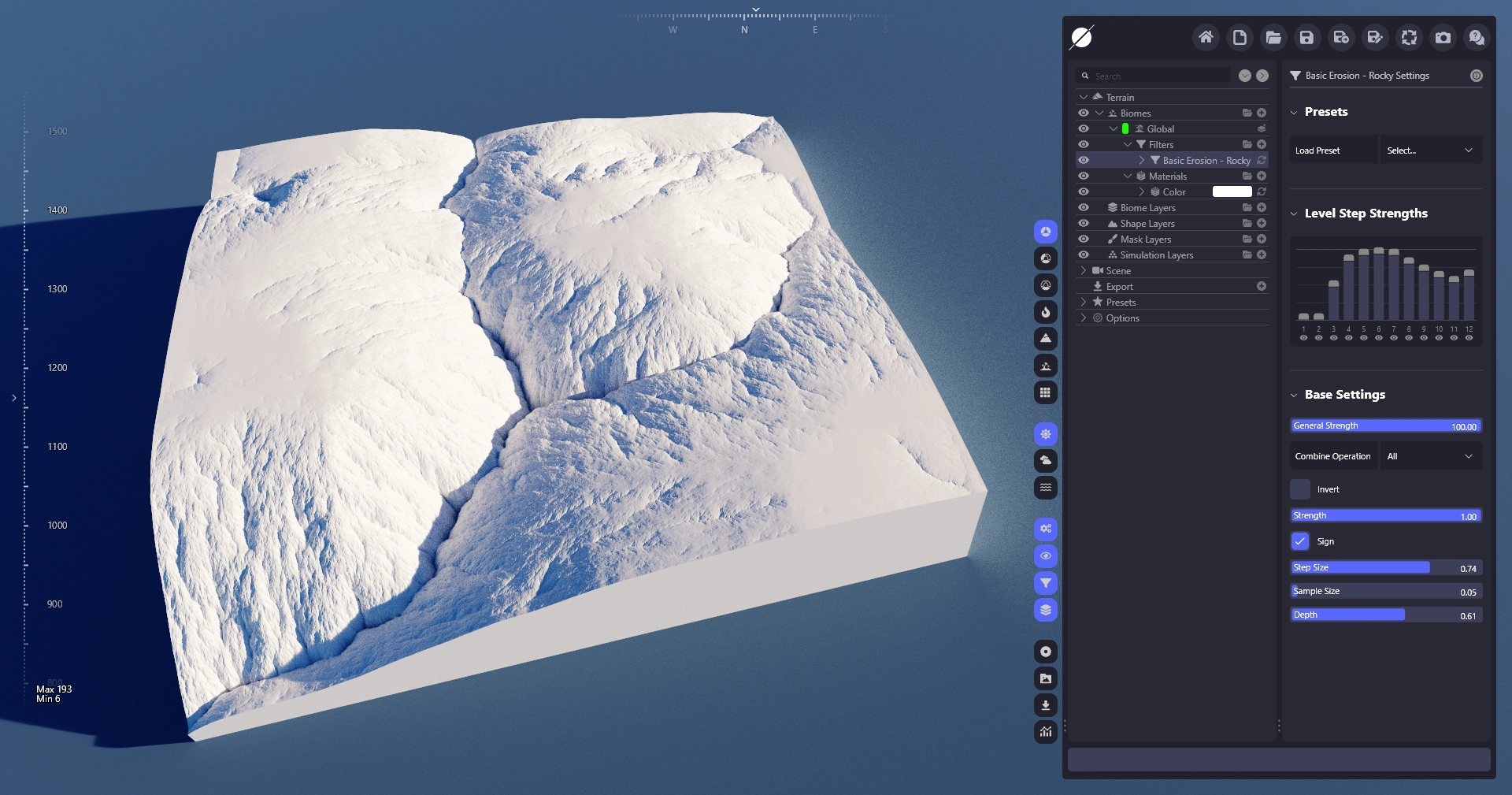Click the grid view icon in sidebar
This screenshot has width=1512, height=795.
click(1045, 392)
